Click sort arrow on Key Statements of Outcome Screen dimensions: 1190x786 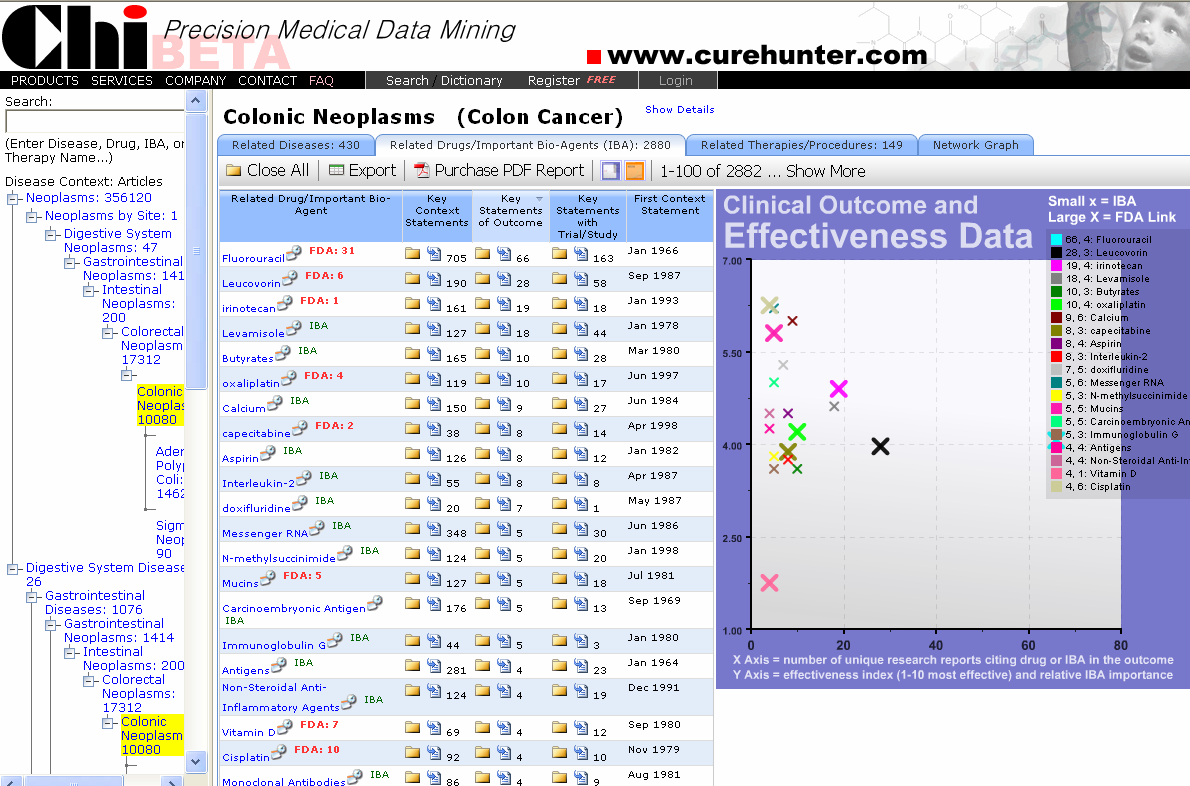pos(540,199)
